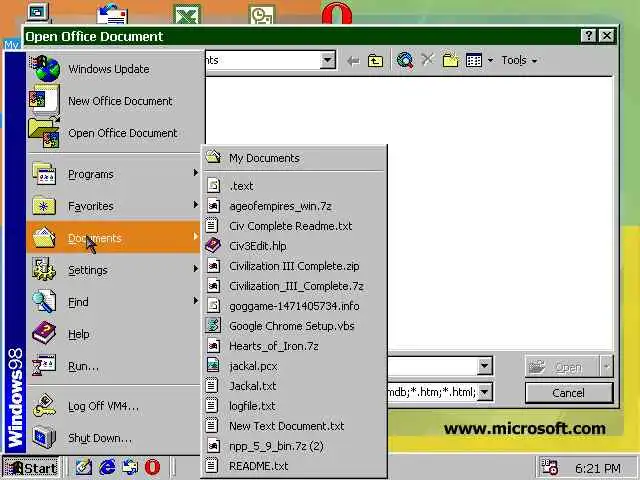Open npp_5_9_bin.7z (2)

294,446
